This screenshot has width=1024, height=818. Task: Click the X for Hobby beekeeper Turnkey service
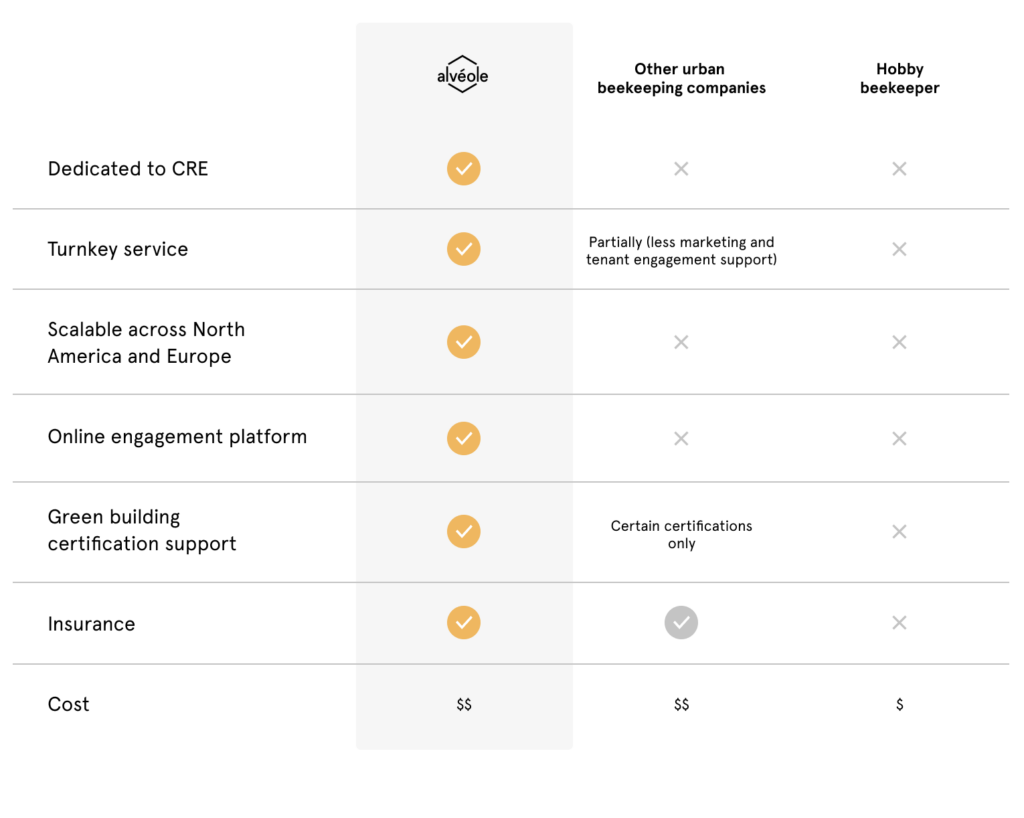[899, 249]
